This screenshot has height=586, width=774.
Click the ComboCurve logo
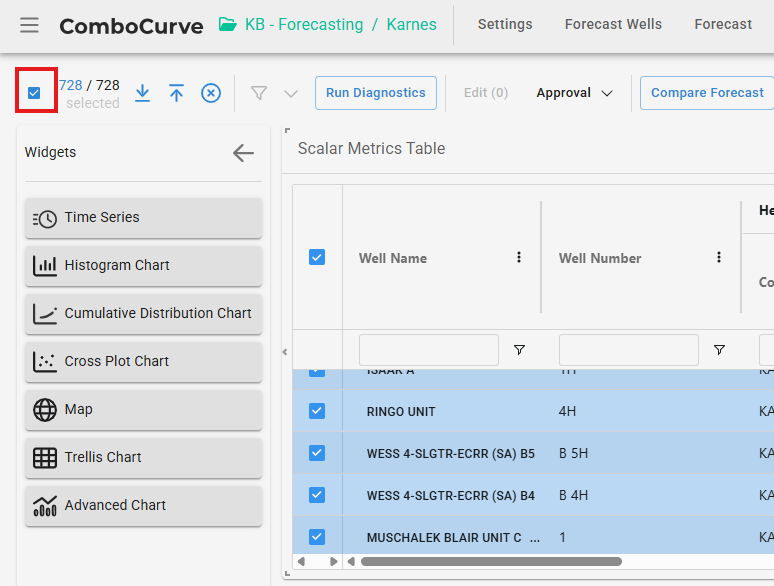[131, 26]
